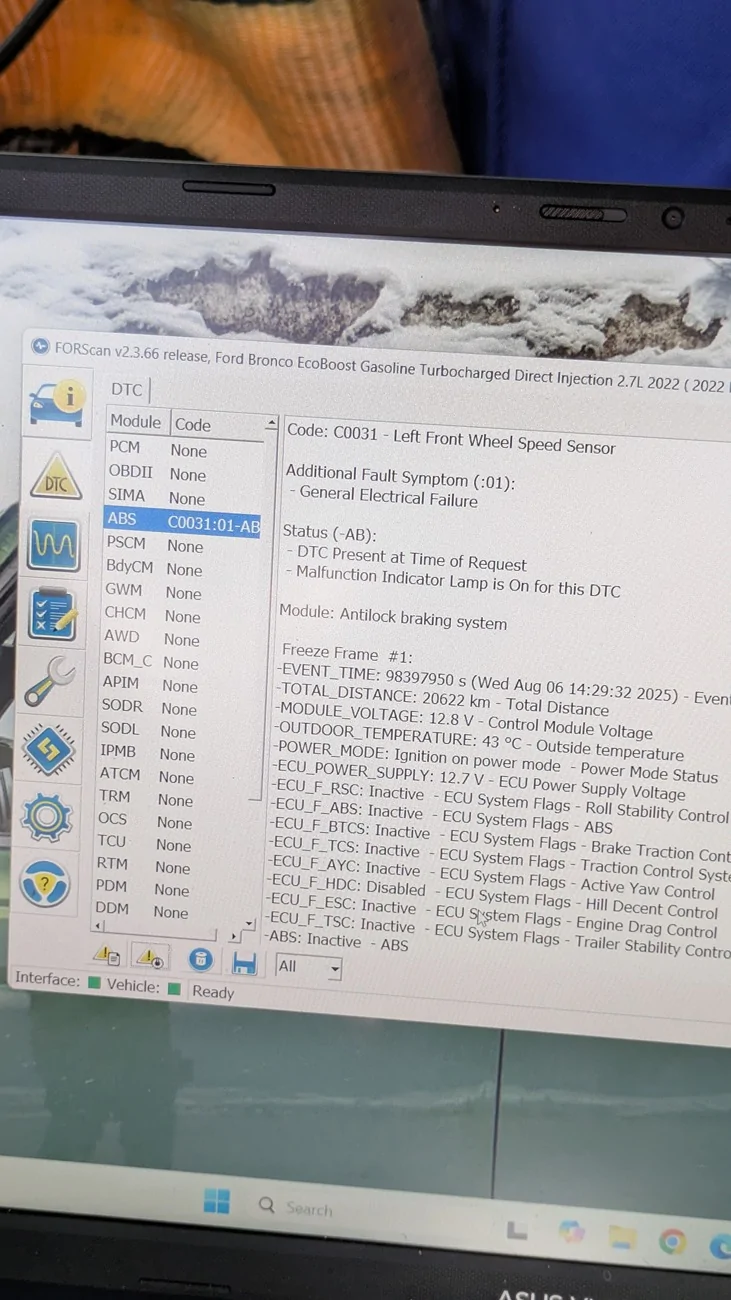Select the ATCM module row
The image size is (731, 1300).
tap(173, 775)
